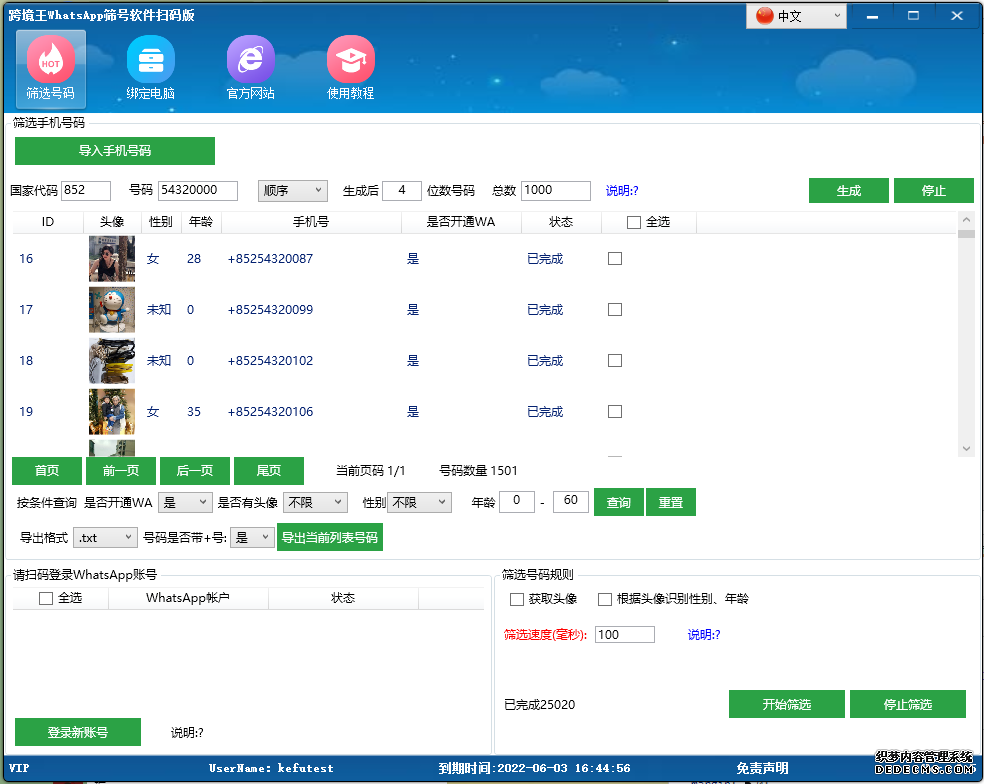Click the 国家代码 input field
Viewport: 984px width, 784px height.
pyautogui.click(x=86, y=190)
